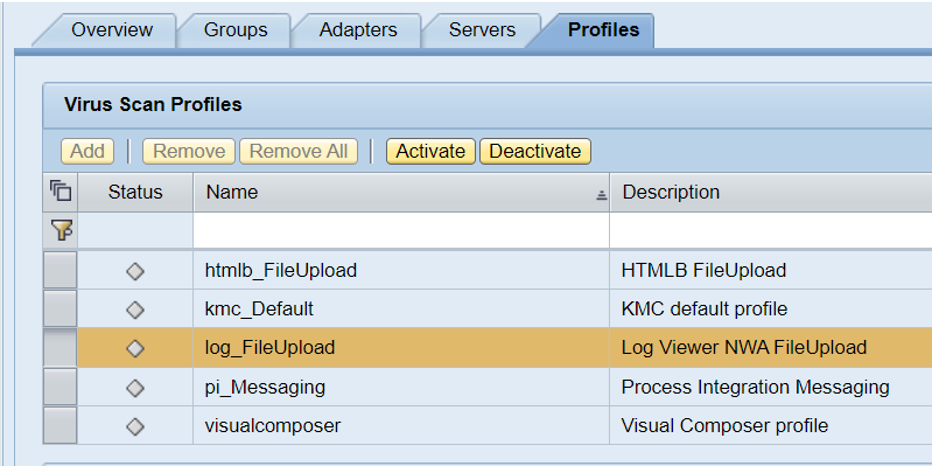This screenshot has height=466, width=934.
Task: Click sort arrow in Name column
Action: pyautogui.click(x=601, y=194)
